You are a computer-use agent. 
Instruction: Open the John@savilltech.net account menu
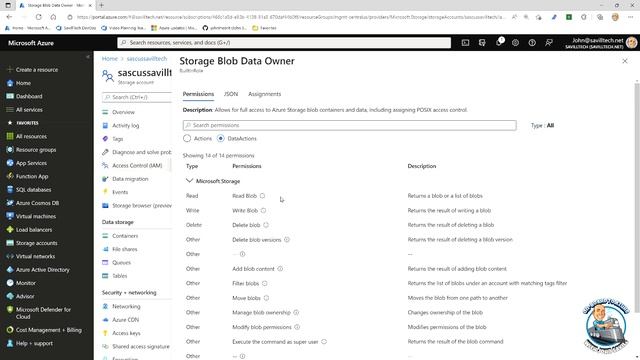point(600,43)
